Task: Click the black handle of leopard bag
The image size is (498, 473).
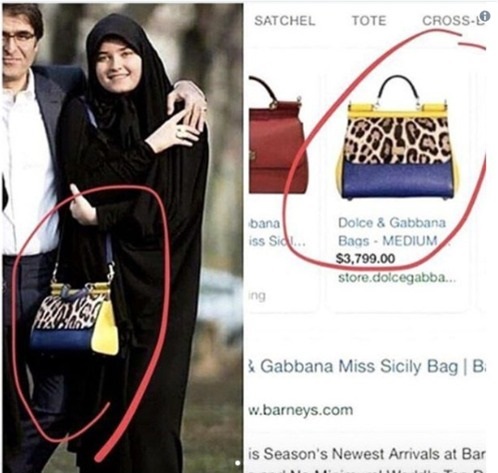Action: click(x=398, y=89)
